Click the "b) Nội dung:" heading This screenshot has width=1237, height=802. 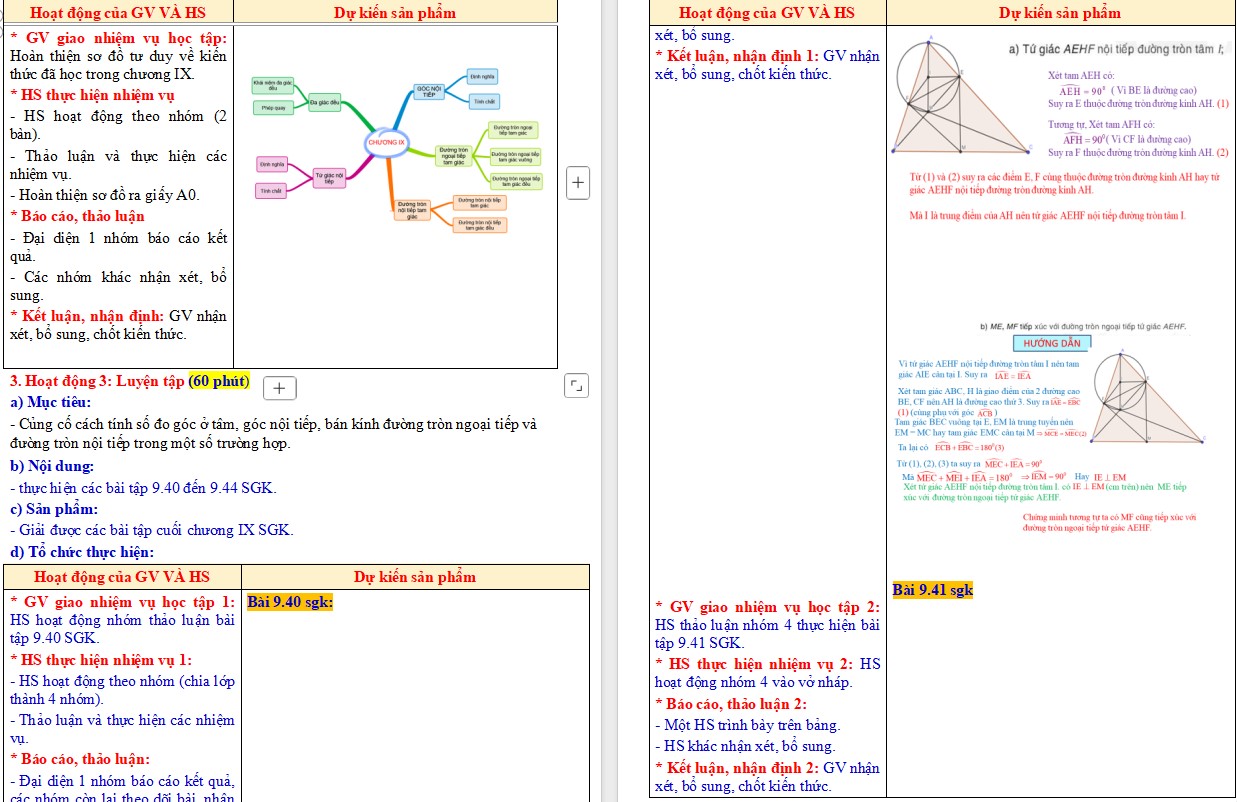[52, 466]
